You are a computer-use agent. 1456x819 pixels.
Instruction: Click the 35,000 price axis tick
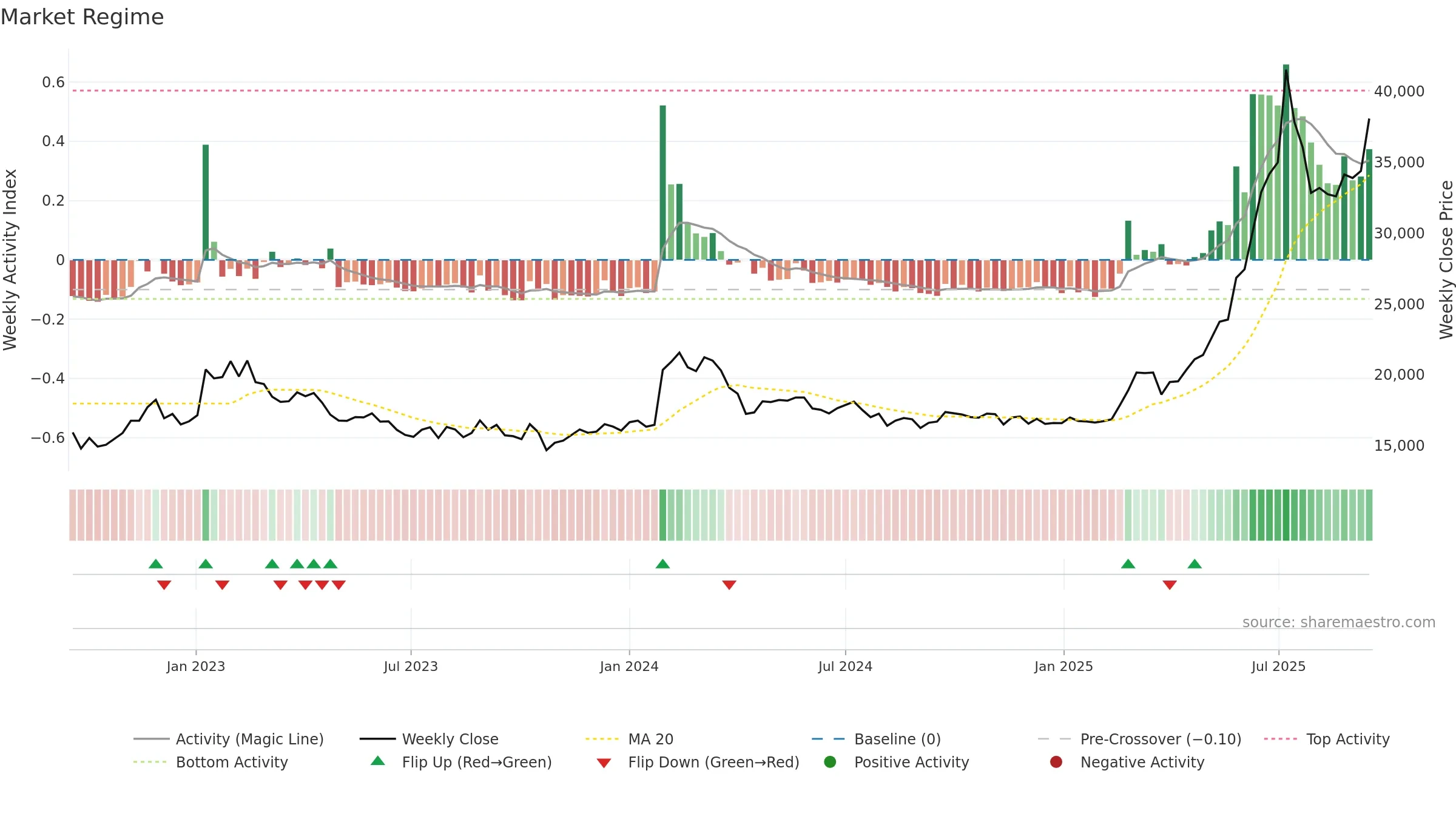(x=1399, y=163)
